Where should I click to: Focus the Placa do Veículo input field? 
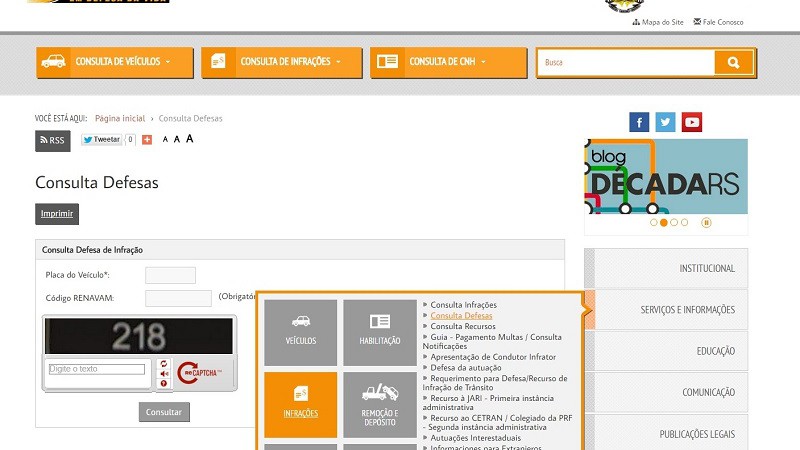pyautogui.click(x=170, y=275)
